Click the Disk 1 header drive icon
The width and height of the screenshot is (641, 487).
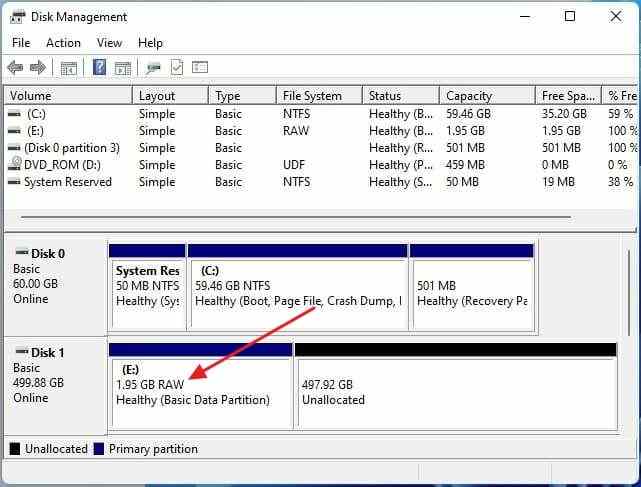[x=22, y=351]
